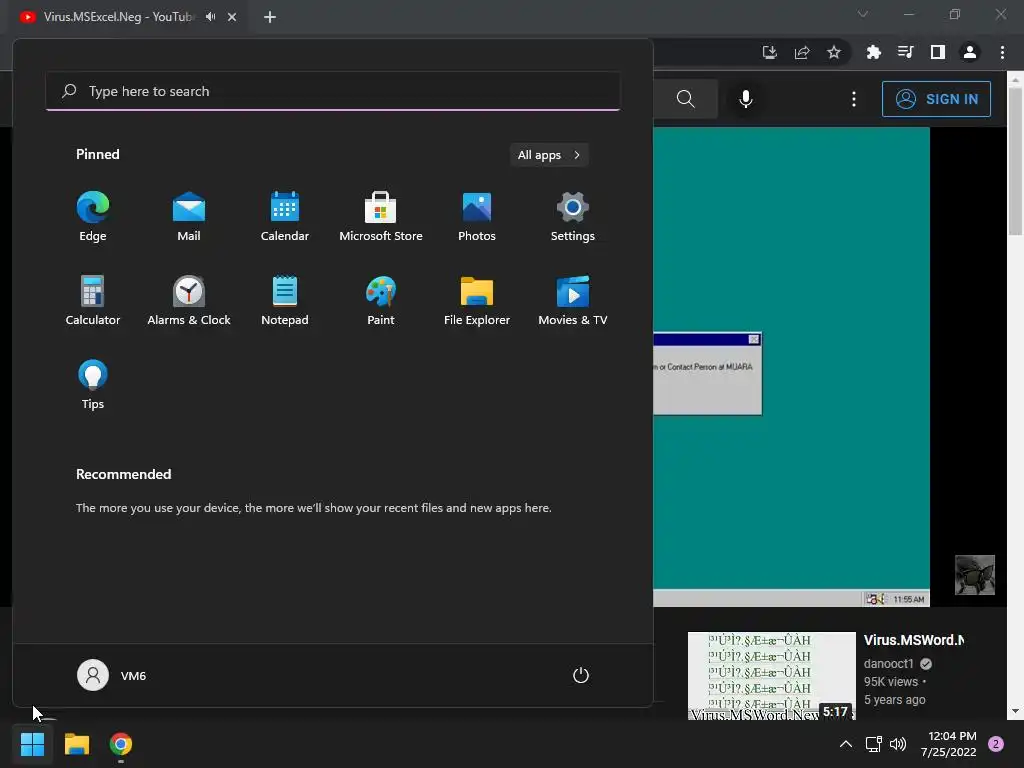Open a new Chrome tab
The image size is (1024, 768).
pyautogui.click(x=270, y=17)
